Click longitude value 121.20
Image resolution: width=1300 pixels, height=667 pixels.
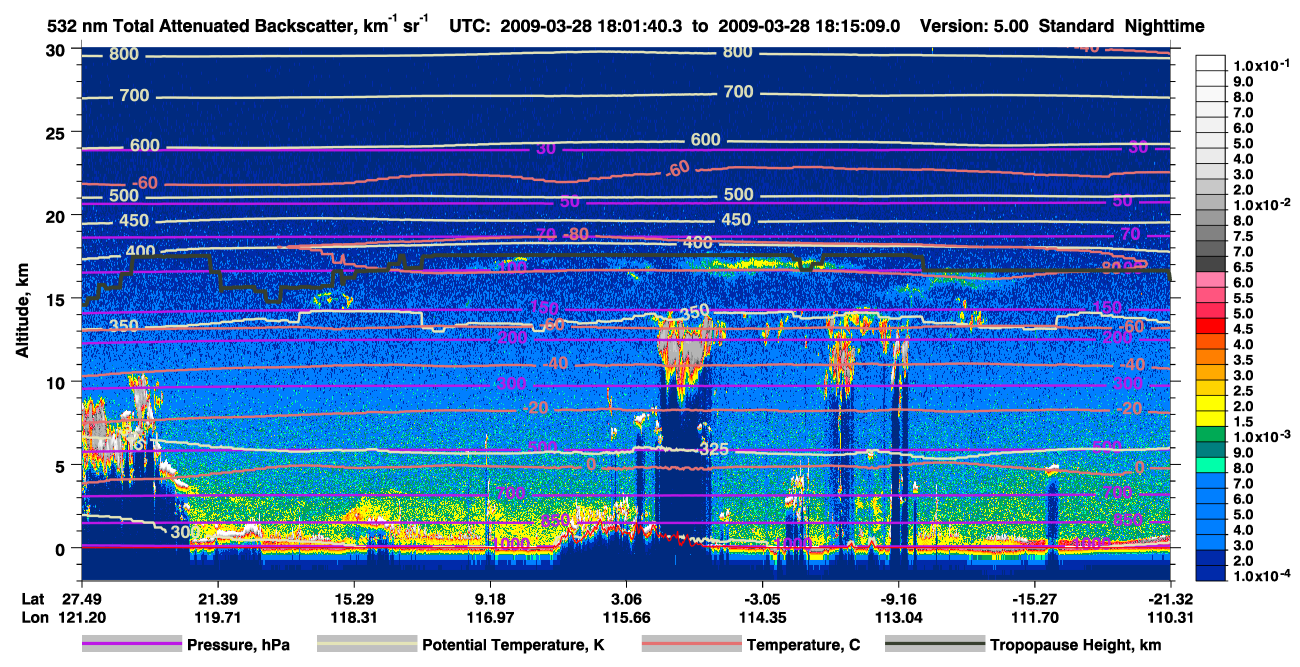[x=80, y=617]
